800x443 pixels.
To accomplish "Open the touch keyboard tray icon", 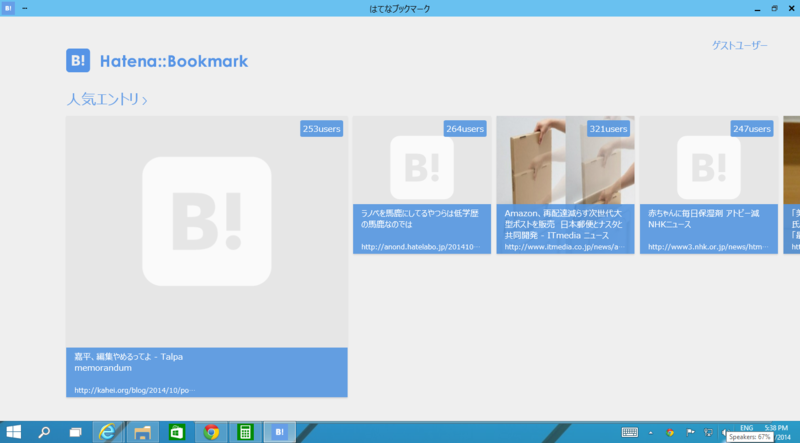I will pos(630,432).
